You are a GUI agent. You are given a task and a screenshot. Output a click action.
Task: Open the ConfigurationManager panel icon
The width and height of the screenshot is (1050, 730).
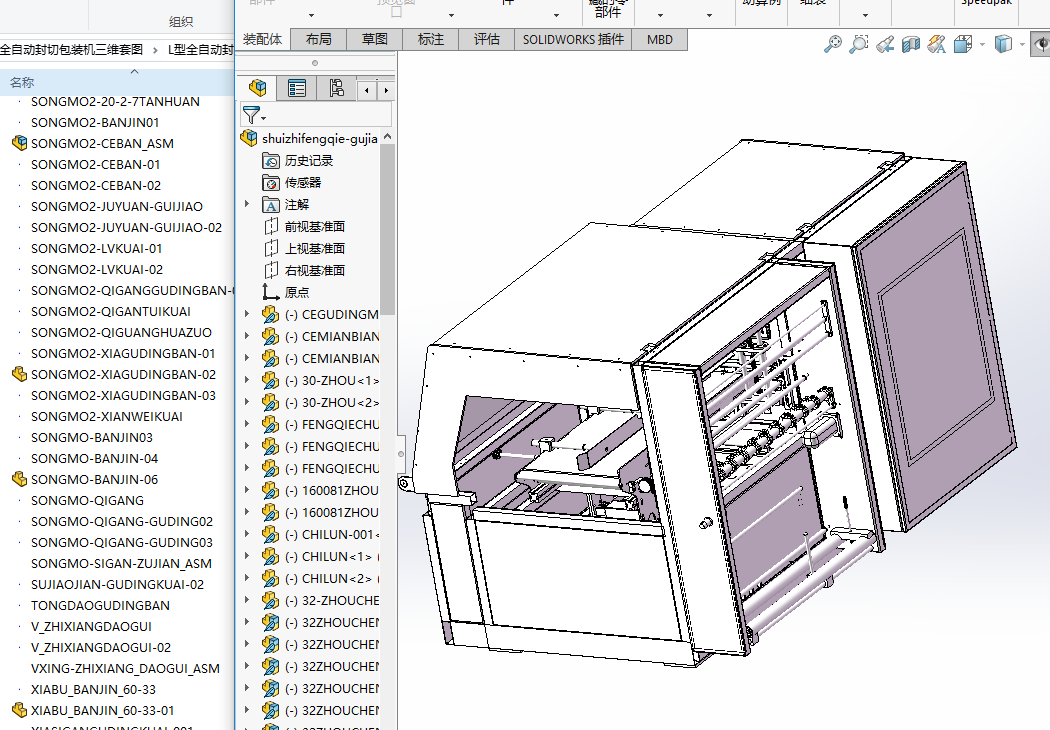[336, 88]
